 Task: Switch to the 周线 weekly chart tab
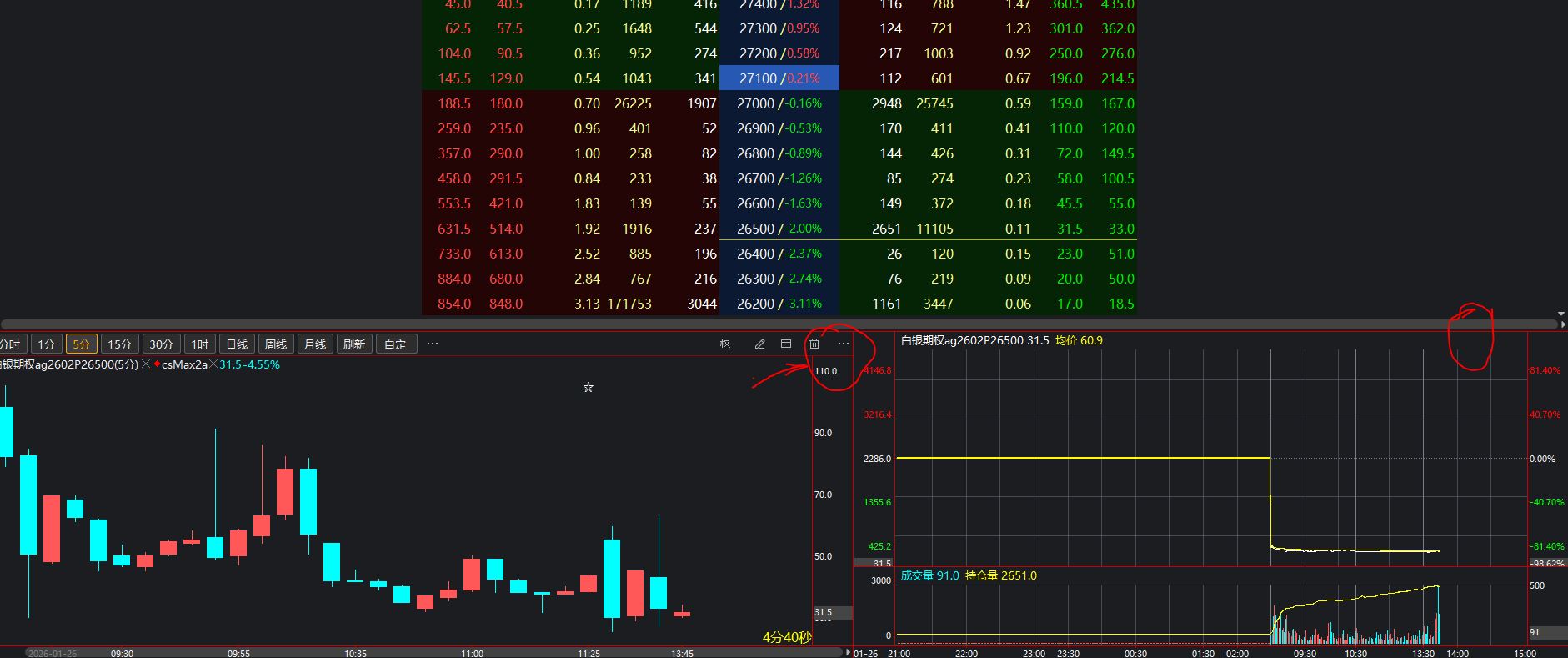276,344
